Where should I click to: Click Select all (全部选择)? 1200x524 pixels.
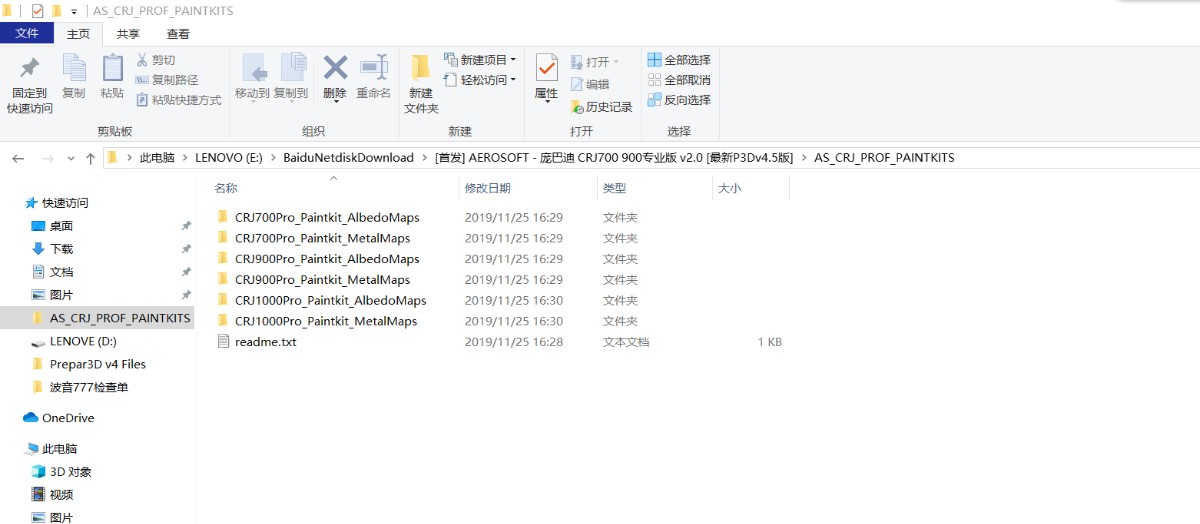click(x=679, y=60)
